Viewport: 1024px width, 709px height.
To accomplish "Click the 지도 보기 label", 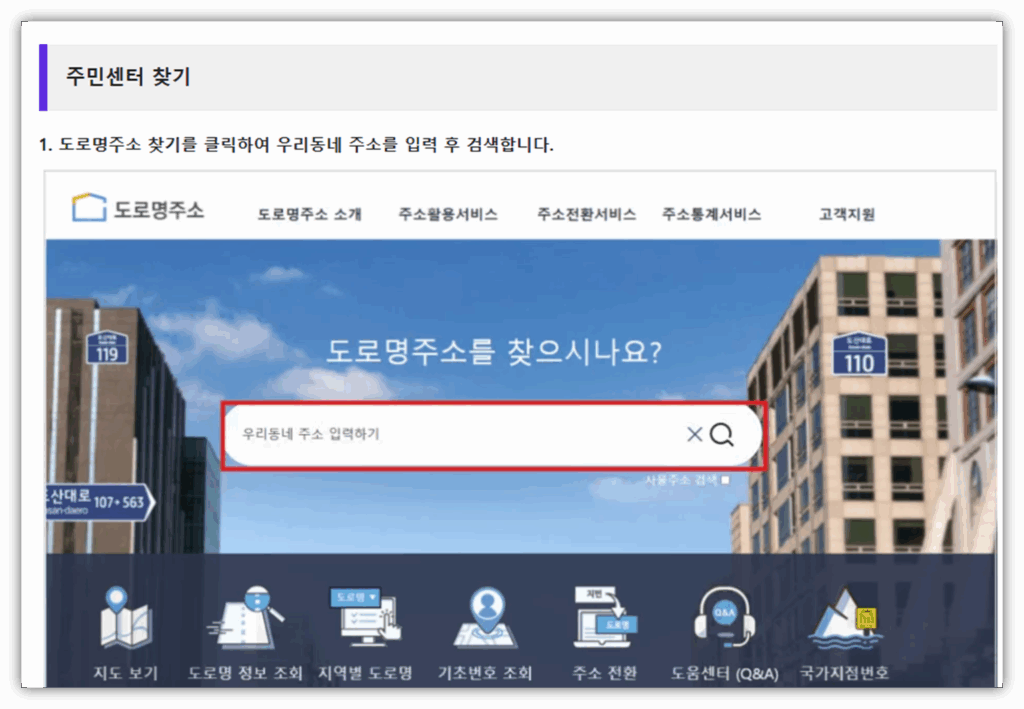I will point(125,673).
